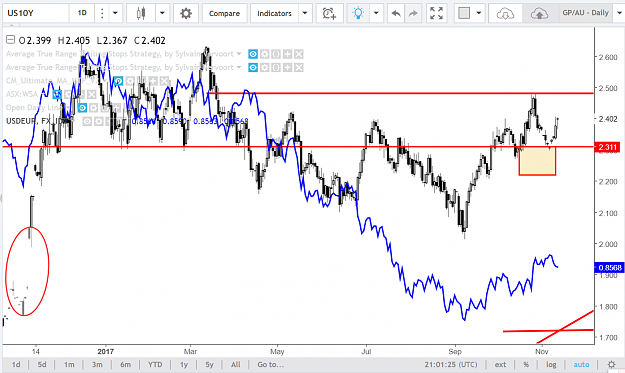Open chart properties gear at bottom right corner
The image size is (625, 373).
pos(611,364)
